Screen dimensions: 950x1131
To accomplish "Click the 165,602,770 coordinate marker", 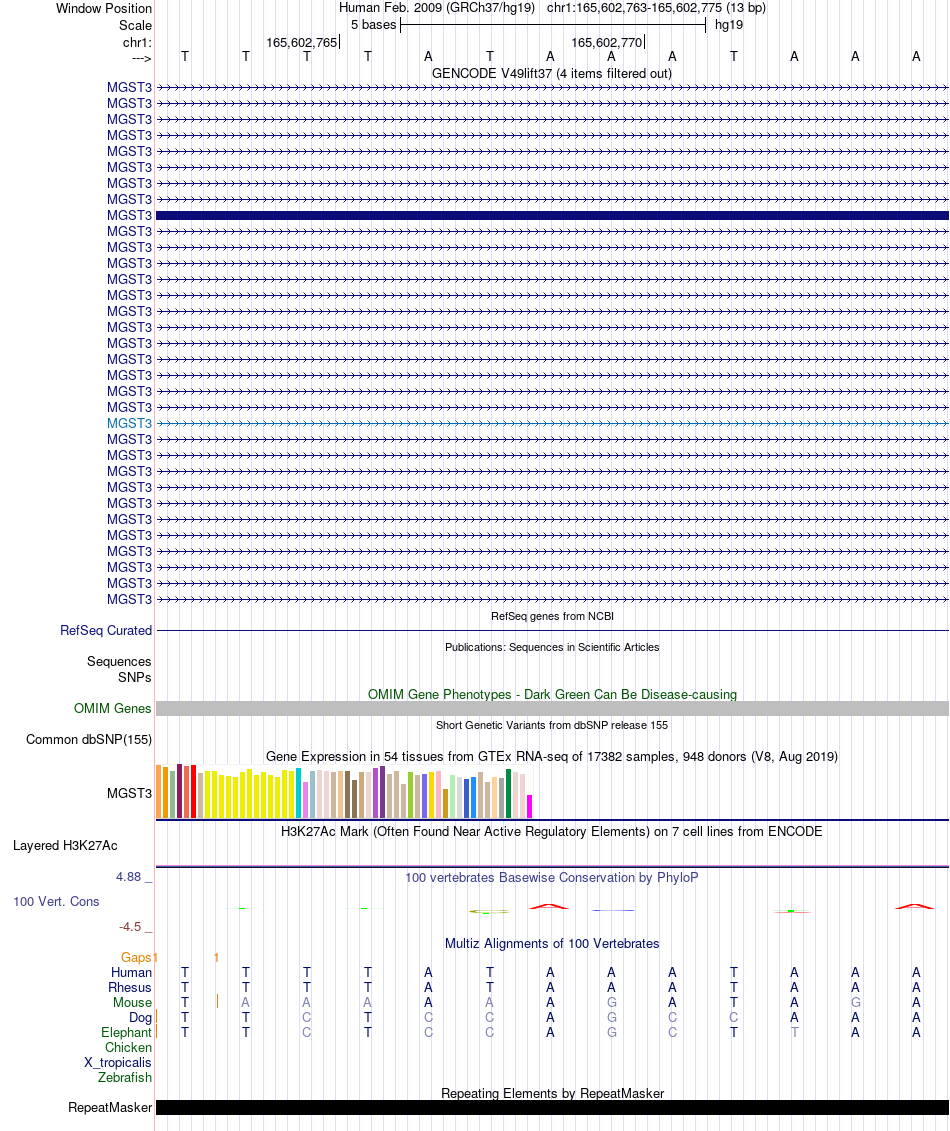I will pos(607,43).
